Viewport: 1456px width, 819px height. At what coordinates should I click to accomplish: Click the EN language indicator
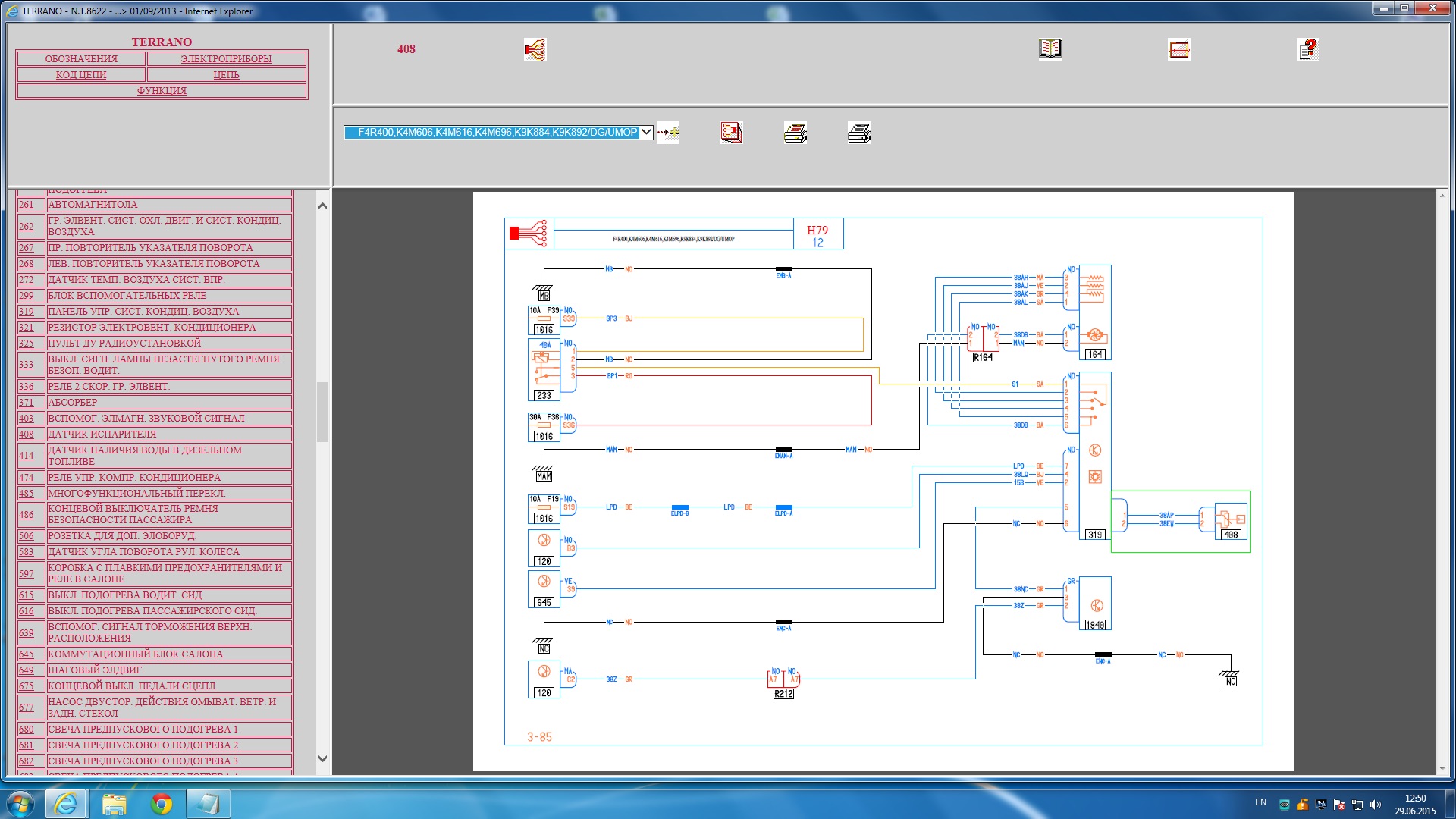[x=1260, y=802]
